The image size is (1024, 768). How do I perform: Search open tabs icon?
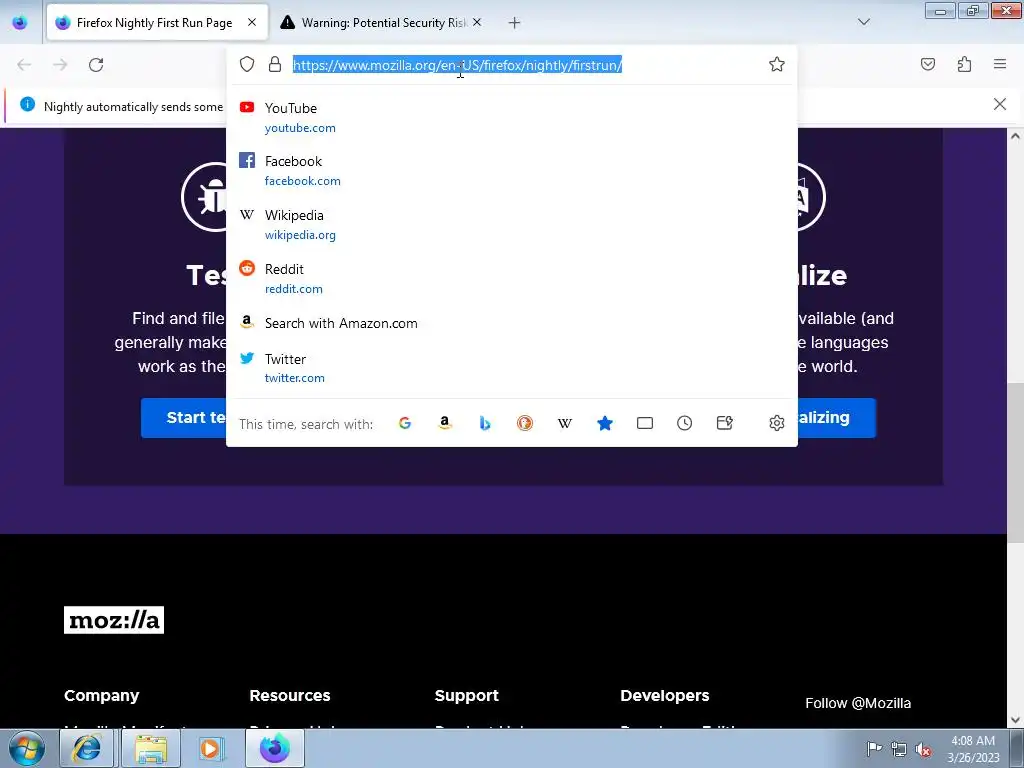[x=645, y=423]
